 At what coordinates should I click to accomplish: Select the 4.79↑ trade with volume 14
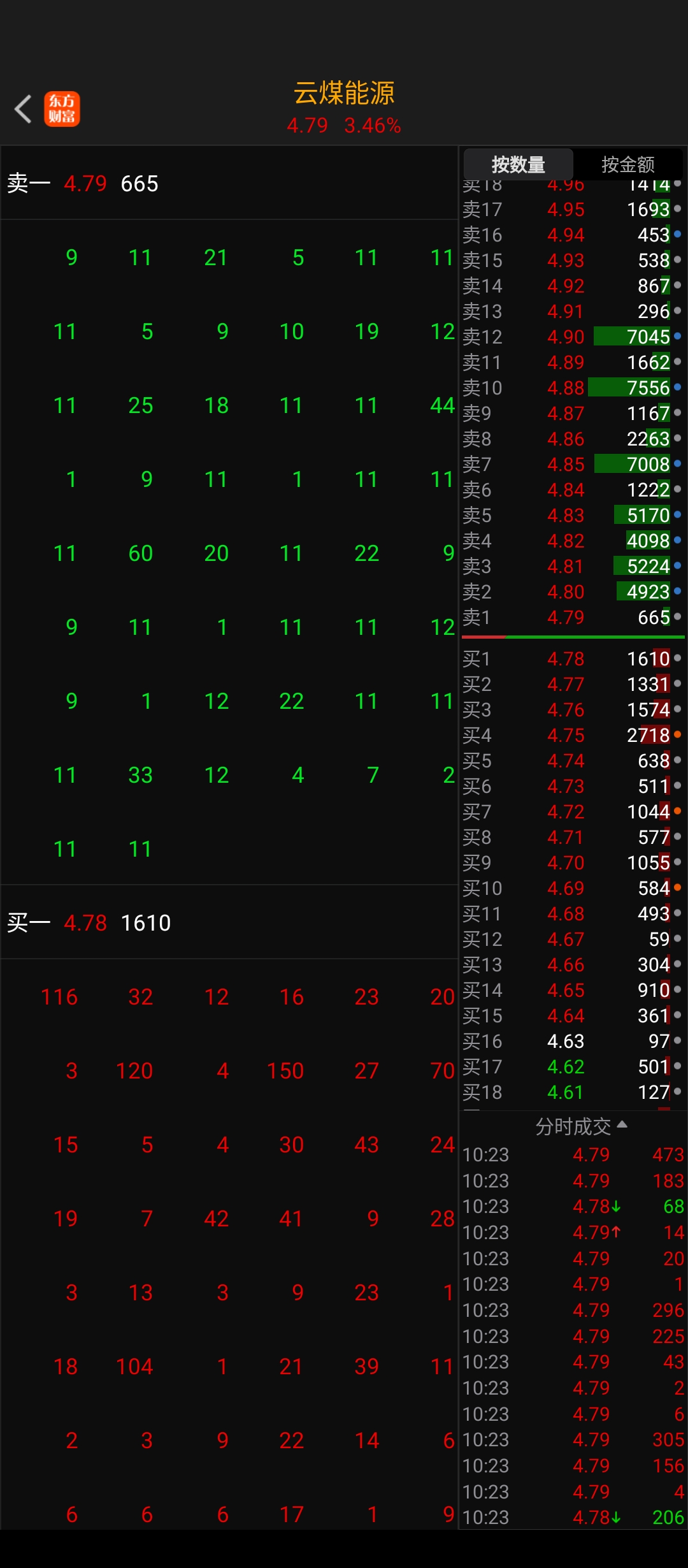click(573, 1232)
